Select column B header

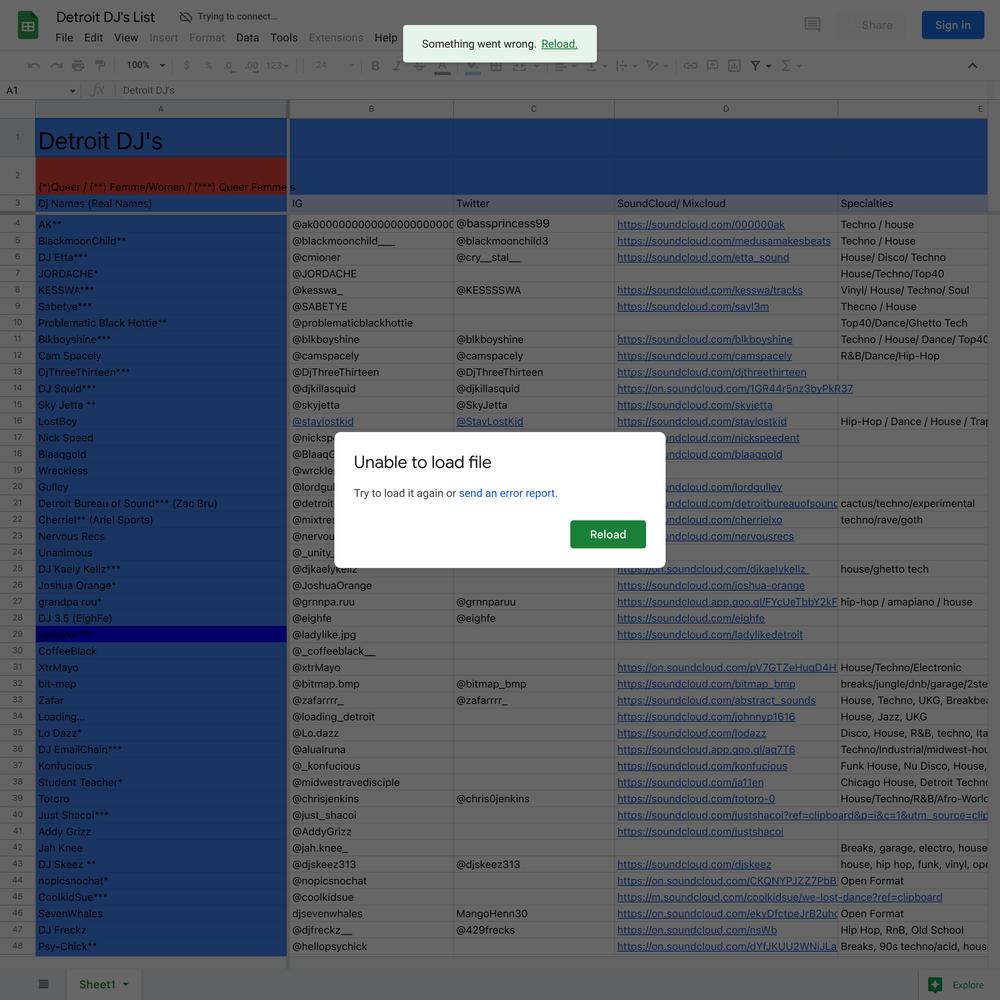point(371,109)
